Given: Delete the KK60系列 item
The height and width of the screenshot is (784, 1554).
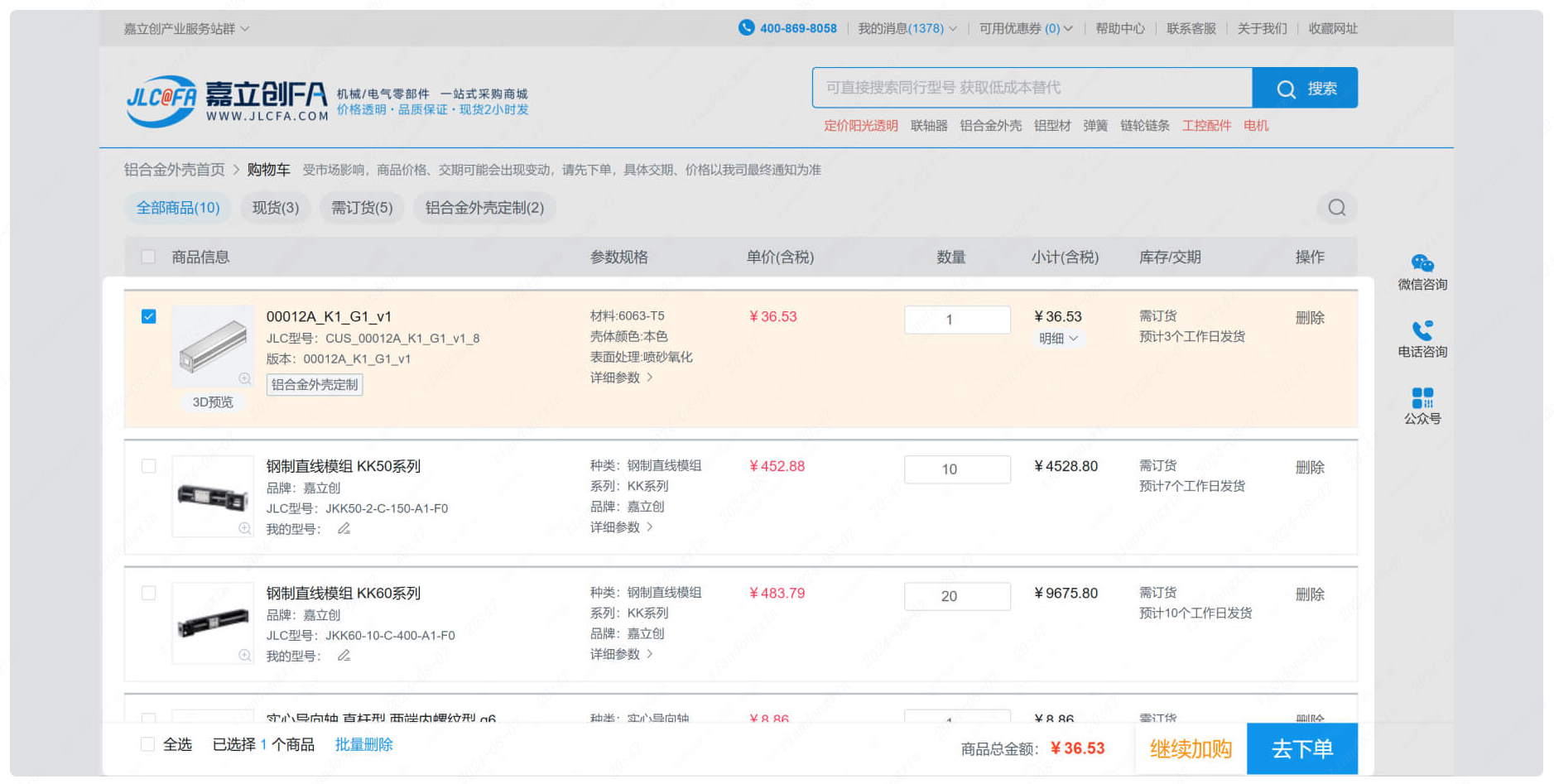Looking at the screenshot, I should [1310, 594].
